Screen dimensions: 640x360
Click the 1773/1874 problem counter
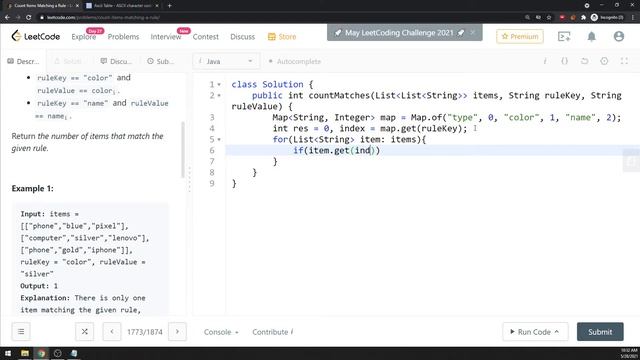point(145,332)
